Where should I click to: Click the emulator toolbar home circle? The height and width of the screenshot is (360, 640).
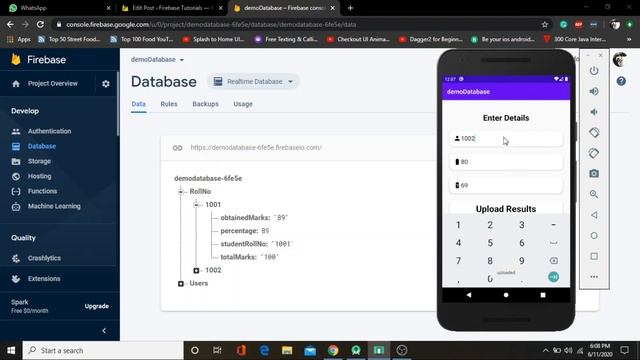pyautogui.click(x=594, y=236)
